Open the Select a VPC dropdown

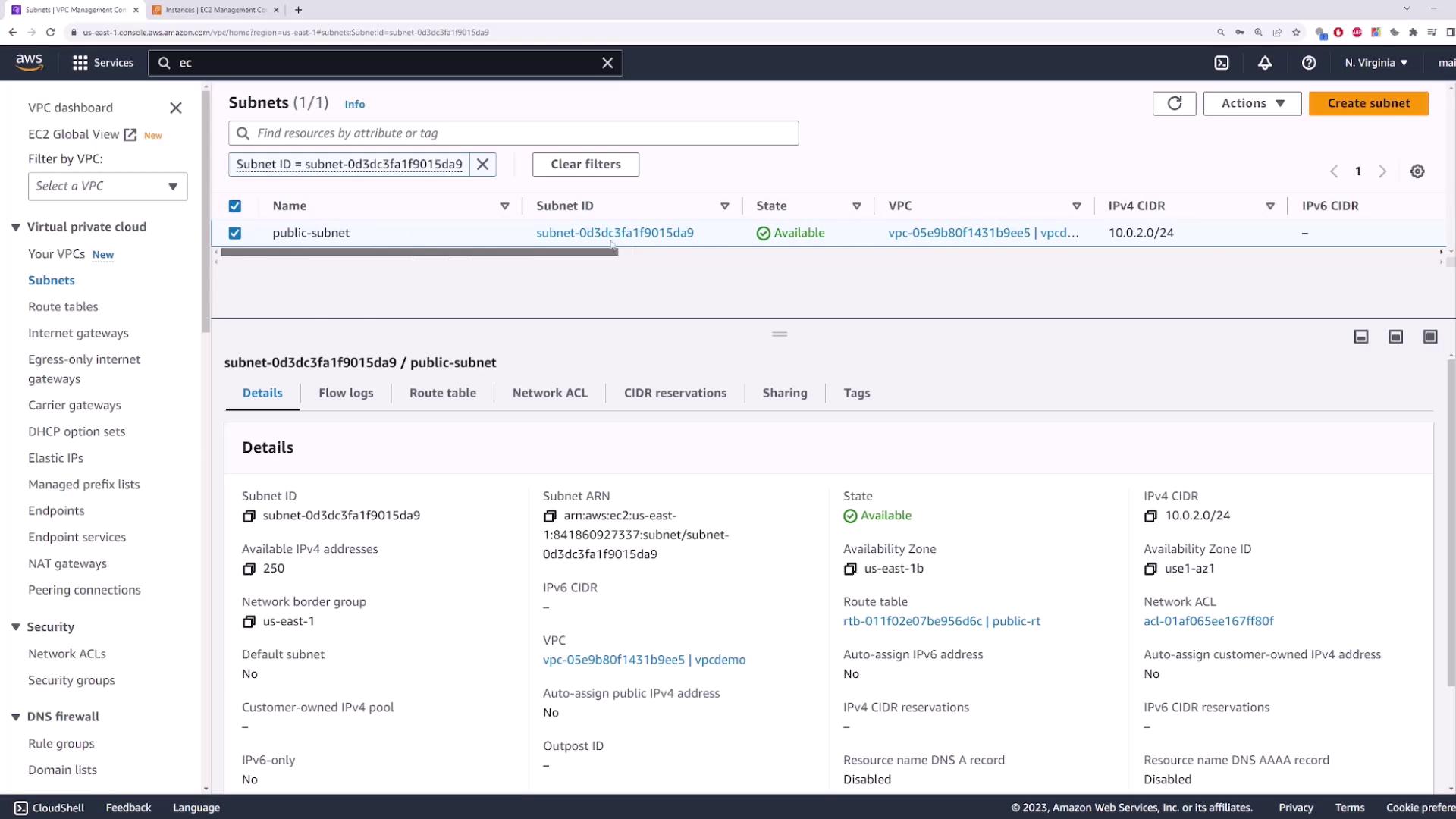tap(107, 187)
